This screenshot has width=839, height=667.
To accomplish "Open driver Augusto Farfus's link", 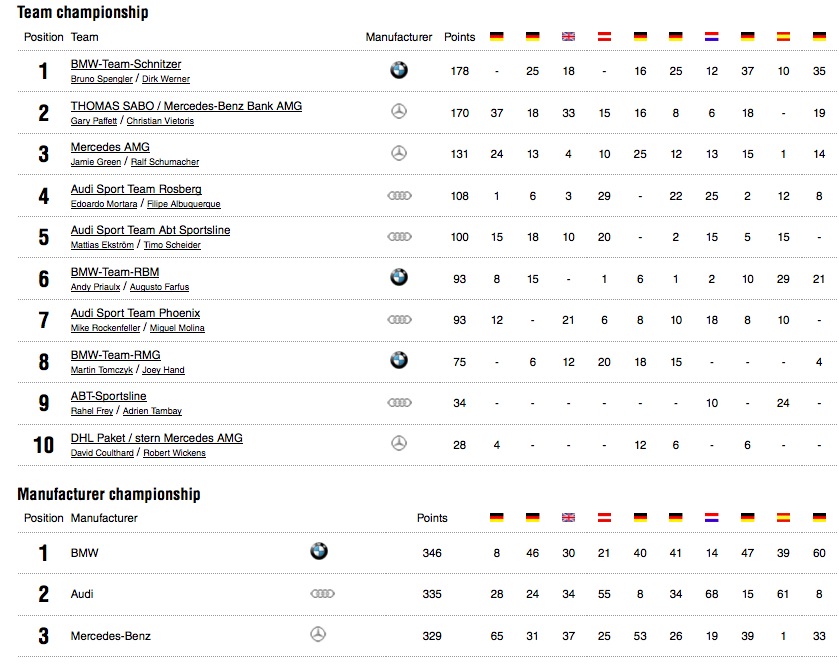I will tap(159, 287).
